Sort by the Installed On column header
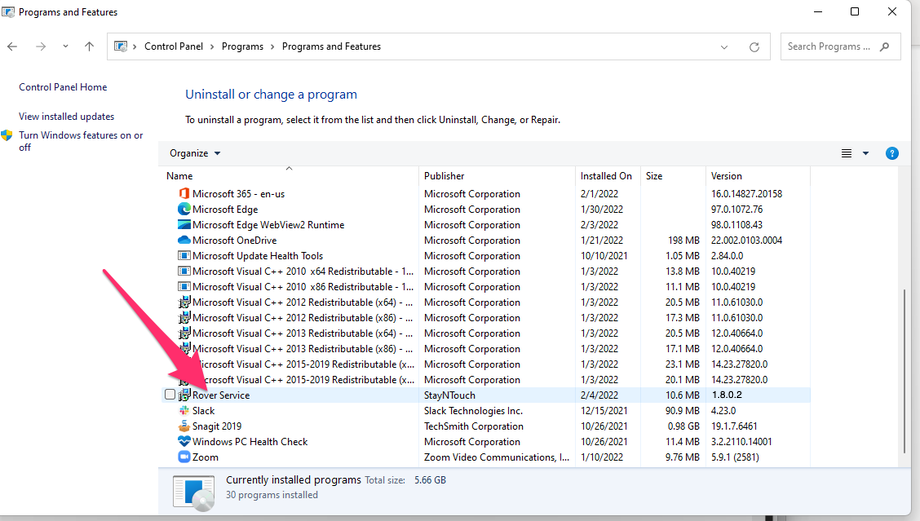920x521 pixels. pos(607,175)
